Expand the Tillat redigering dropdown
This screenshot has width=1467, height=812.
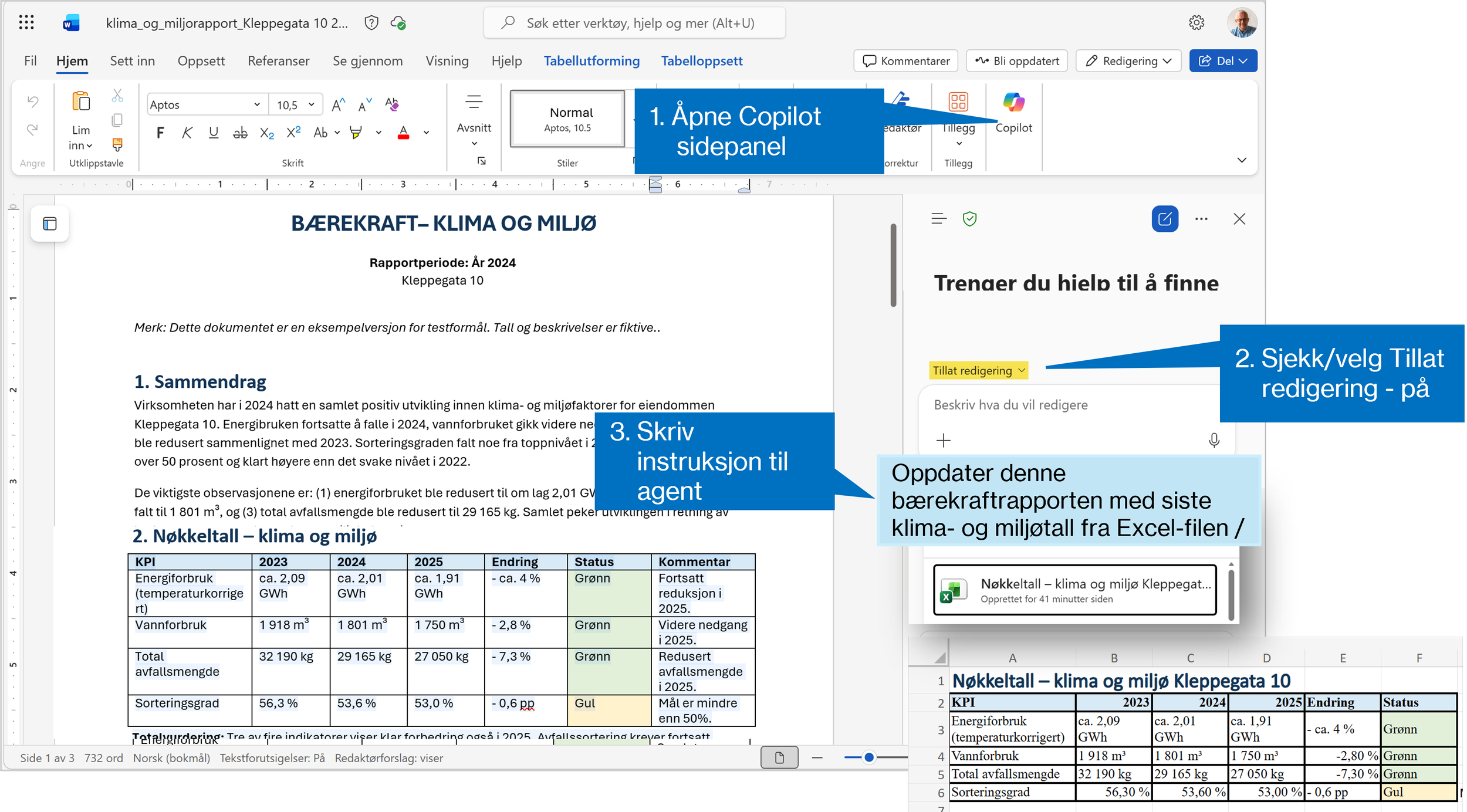coord(979,370)
